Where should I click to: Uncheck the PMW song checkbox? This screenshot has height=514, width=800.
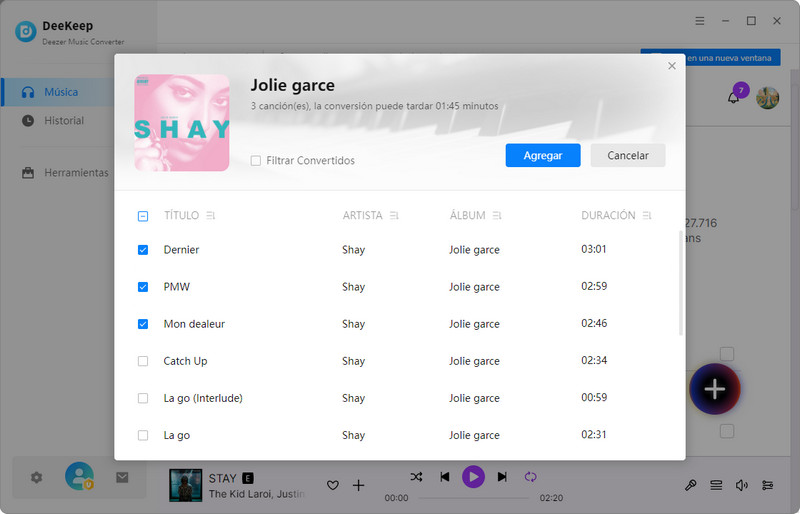click(143, 287)
